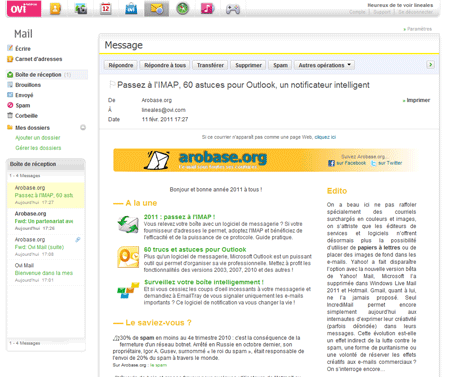Image resolution: width=450 pixels, height=377 pixels.
Task: Click the Twitter icon in the banner
Action: coord(374,163)
